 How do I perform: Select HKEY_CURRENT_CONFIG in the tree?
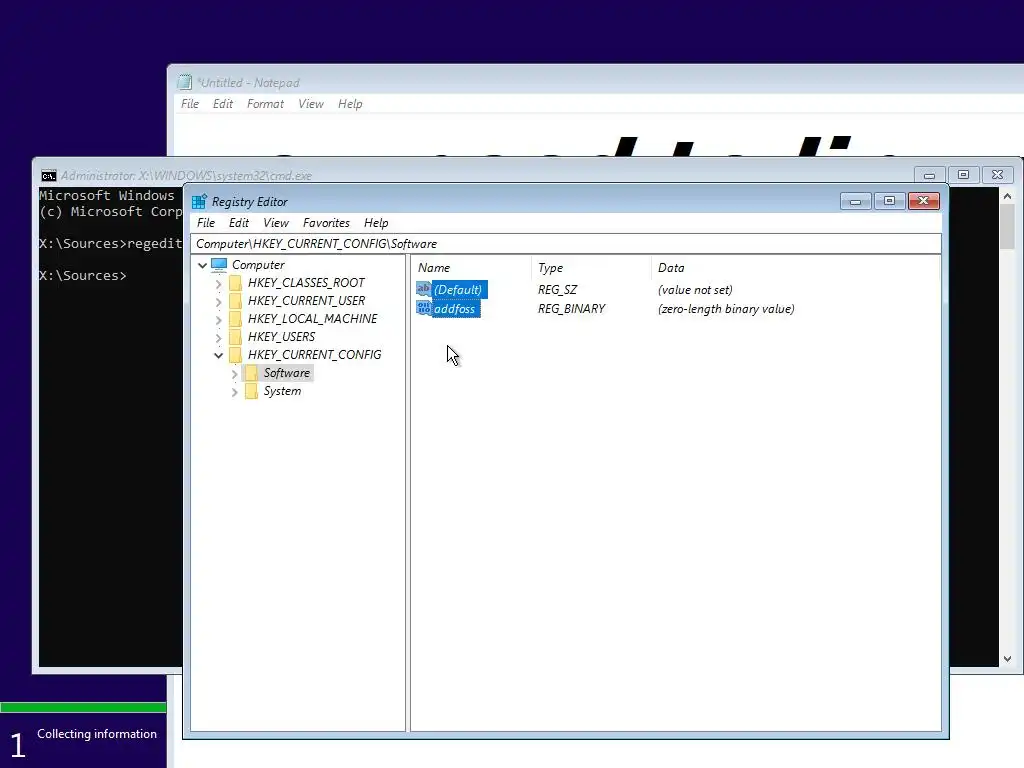314,355
